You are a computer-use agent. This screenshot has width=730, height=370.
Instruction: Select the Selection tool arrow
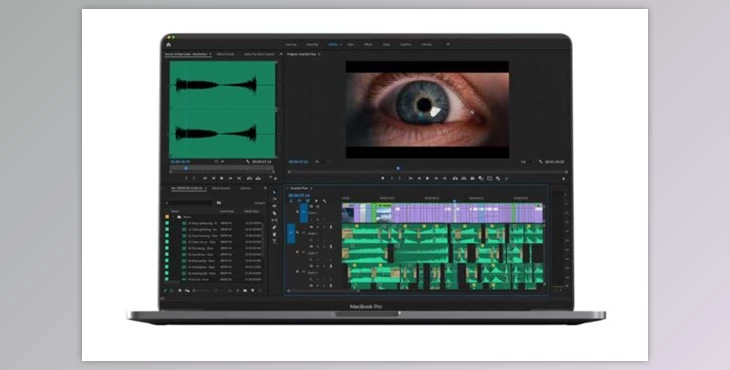point(275,192)
